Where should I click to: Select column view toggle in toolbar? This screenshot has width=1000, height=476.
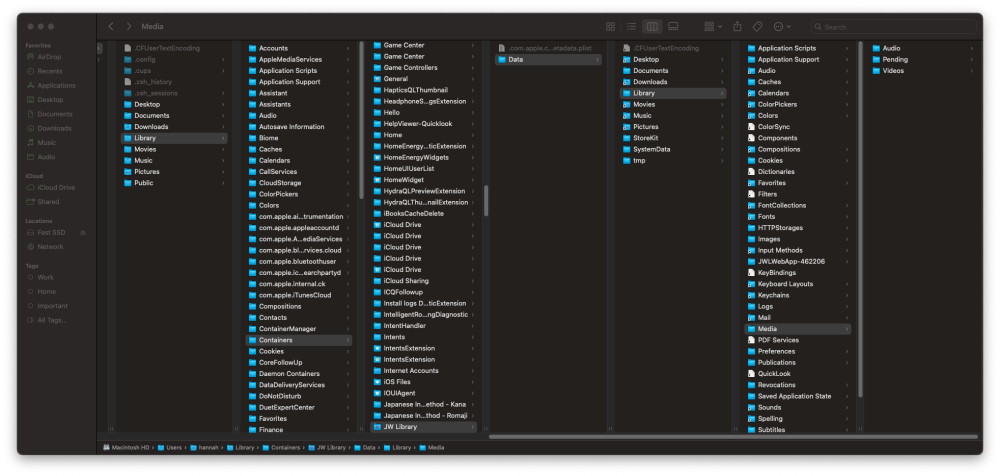tap(653, 26)
